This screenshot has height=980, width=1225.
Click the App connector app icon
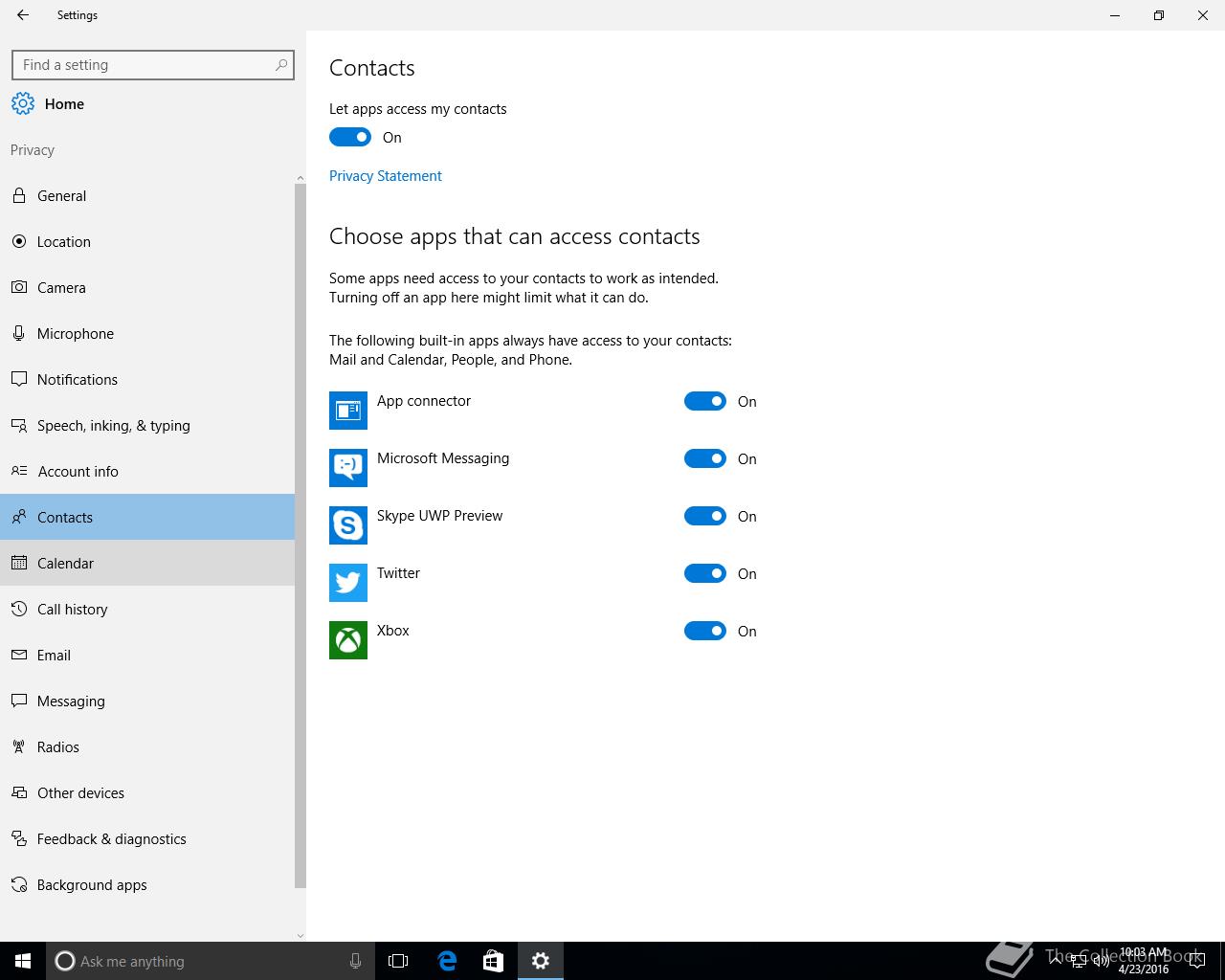[x=348, y=411]
